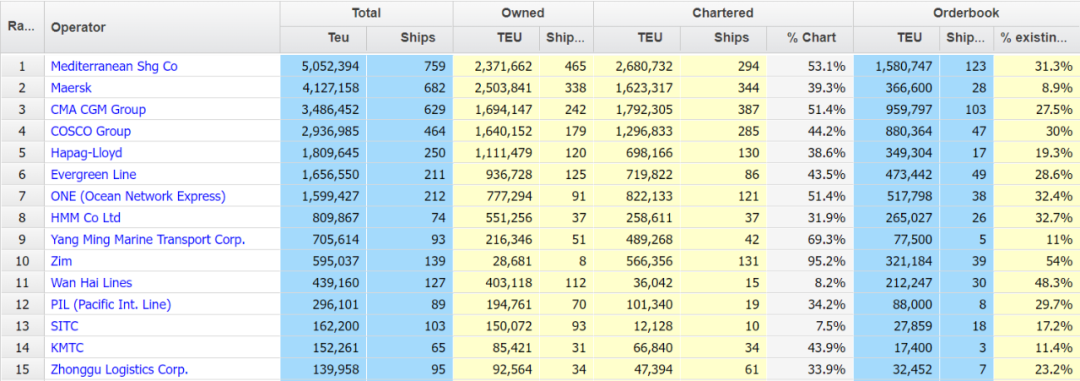Select chartered TEU value 36,042
1080x381 pixels.
point(653,282)
